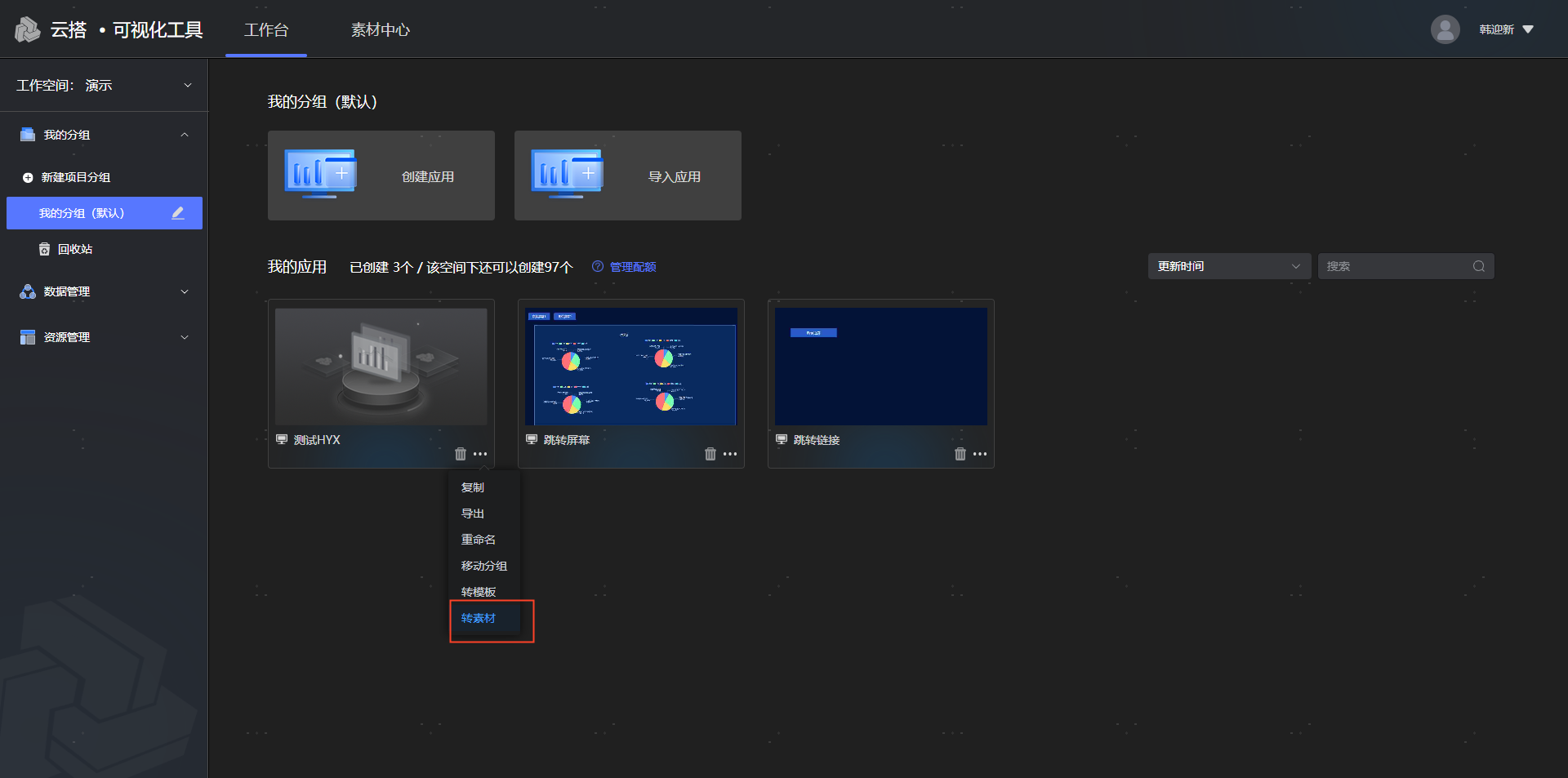
Task: Click the 创建应用 button
Action: click(381, 176)
